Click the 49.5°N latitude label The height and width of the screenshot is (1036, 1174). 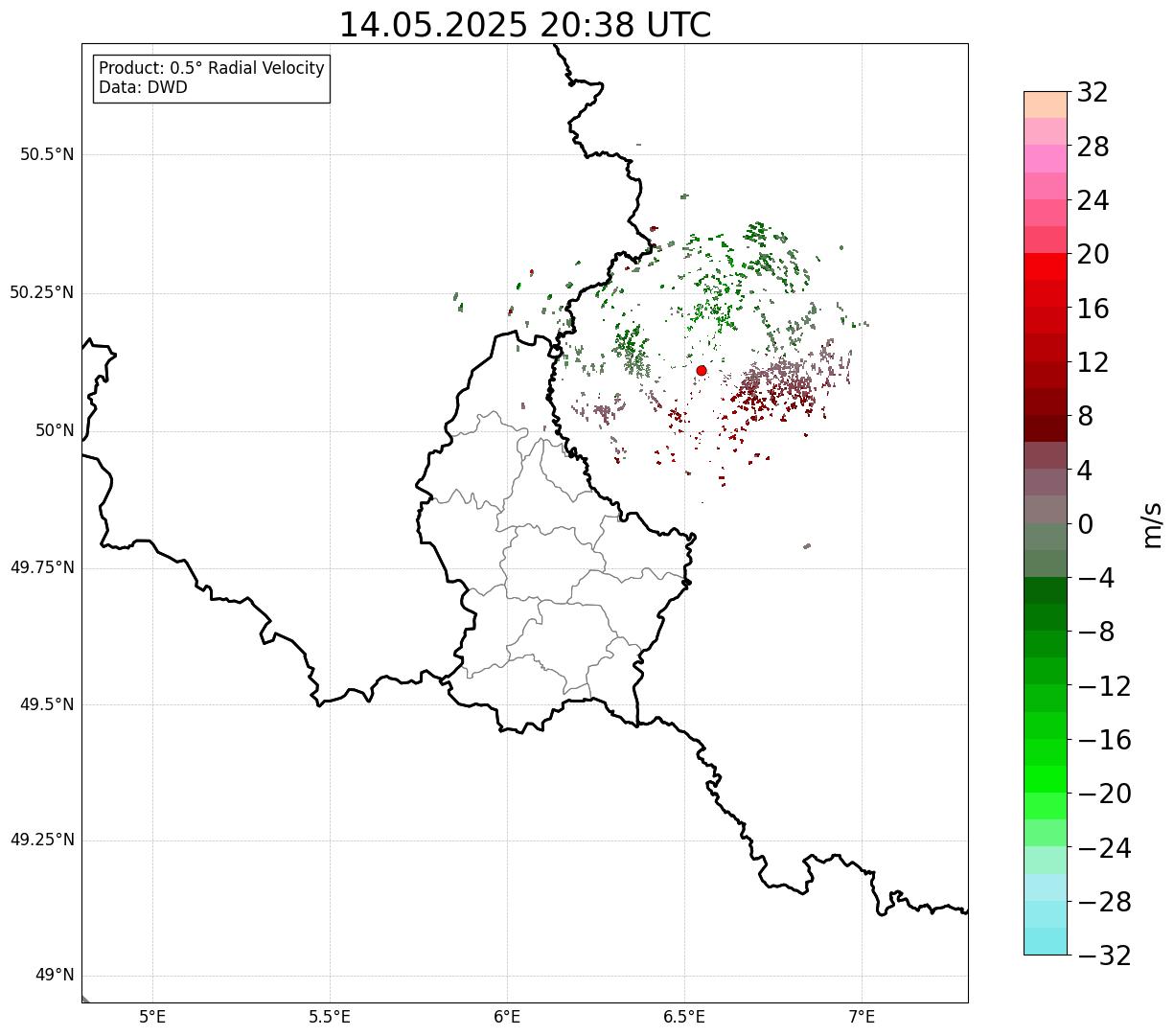click(x=47, y=704)
